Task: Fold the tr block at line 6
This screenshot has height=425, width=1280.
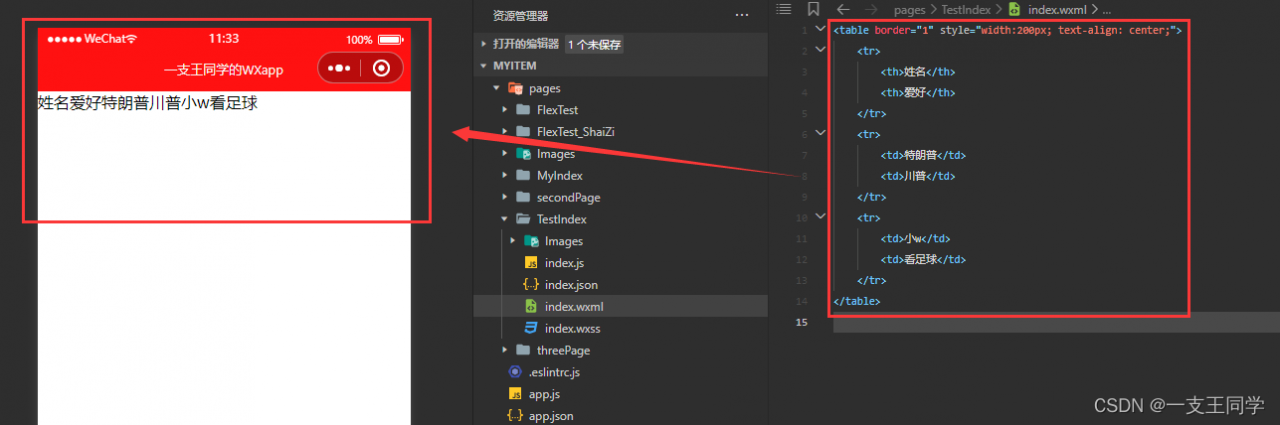Action: pos(821,133)
